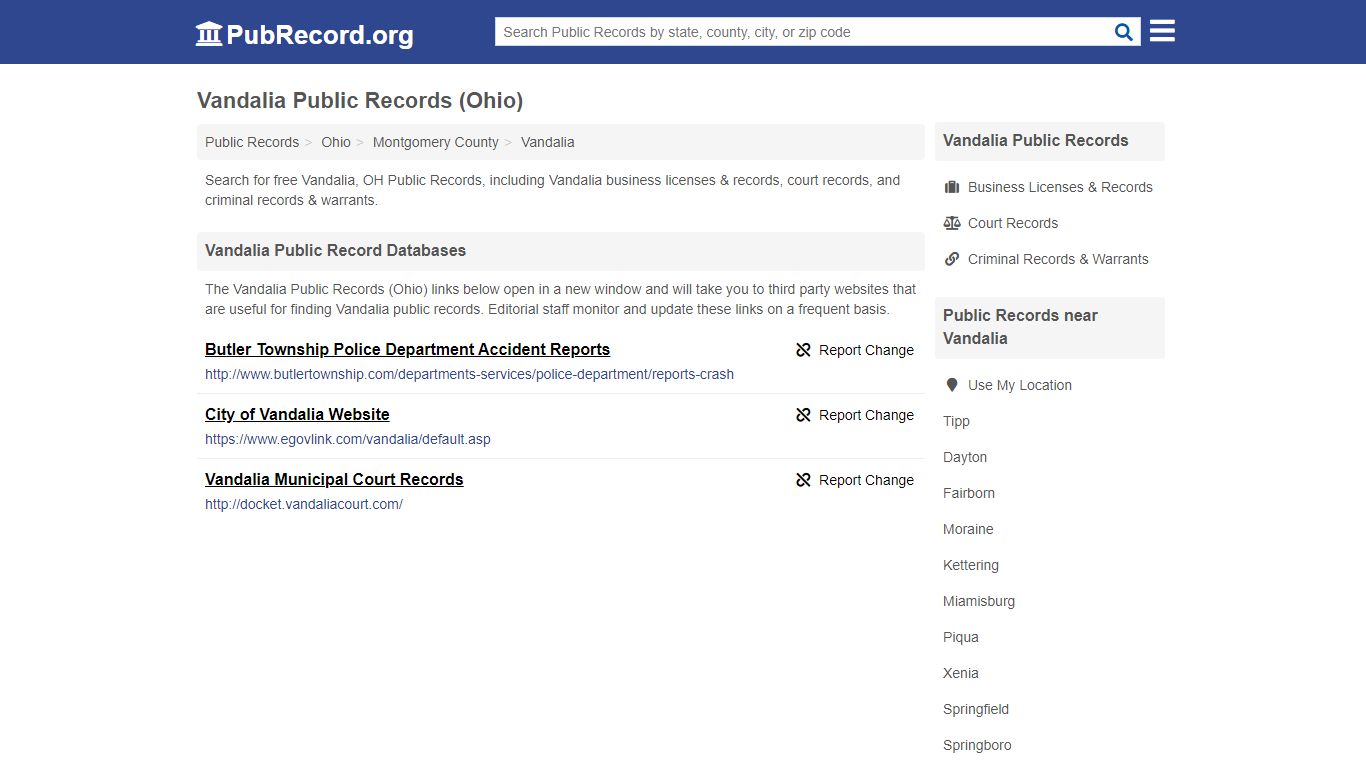The width and height of the screenshot is (1366, 768).
Task: Go to Montgomery County breadcrumb
Action: click(x=436, y=142)
